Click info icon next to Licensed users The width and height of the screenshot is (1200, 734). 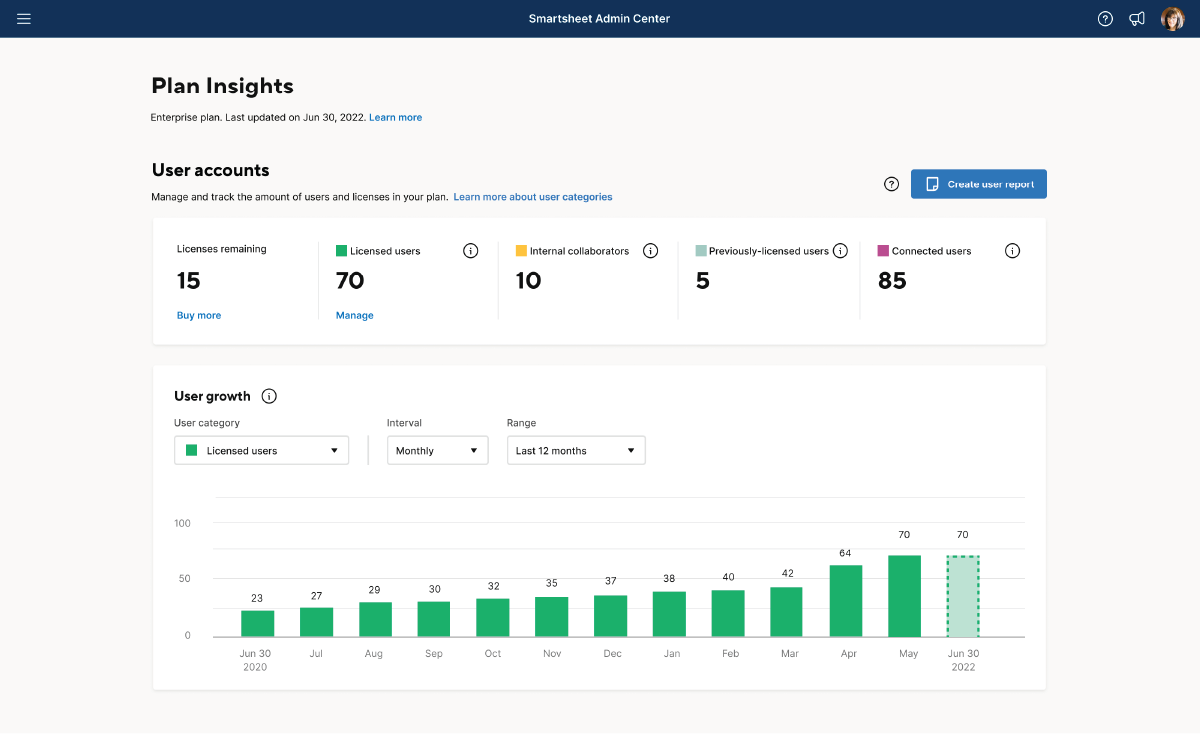pyautogui.click(x=471, y=251)
